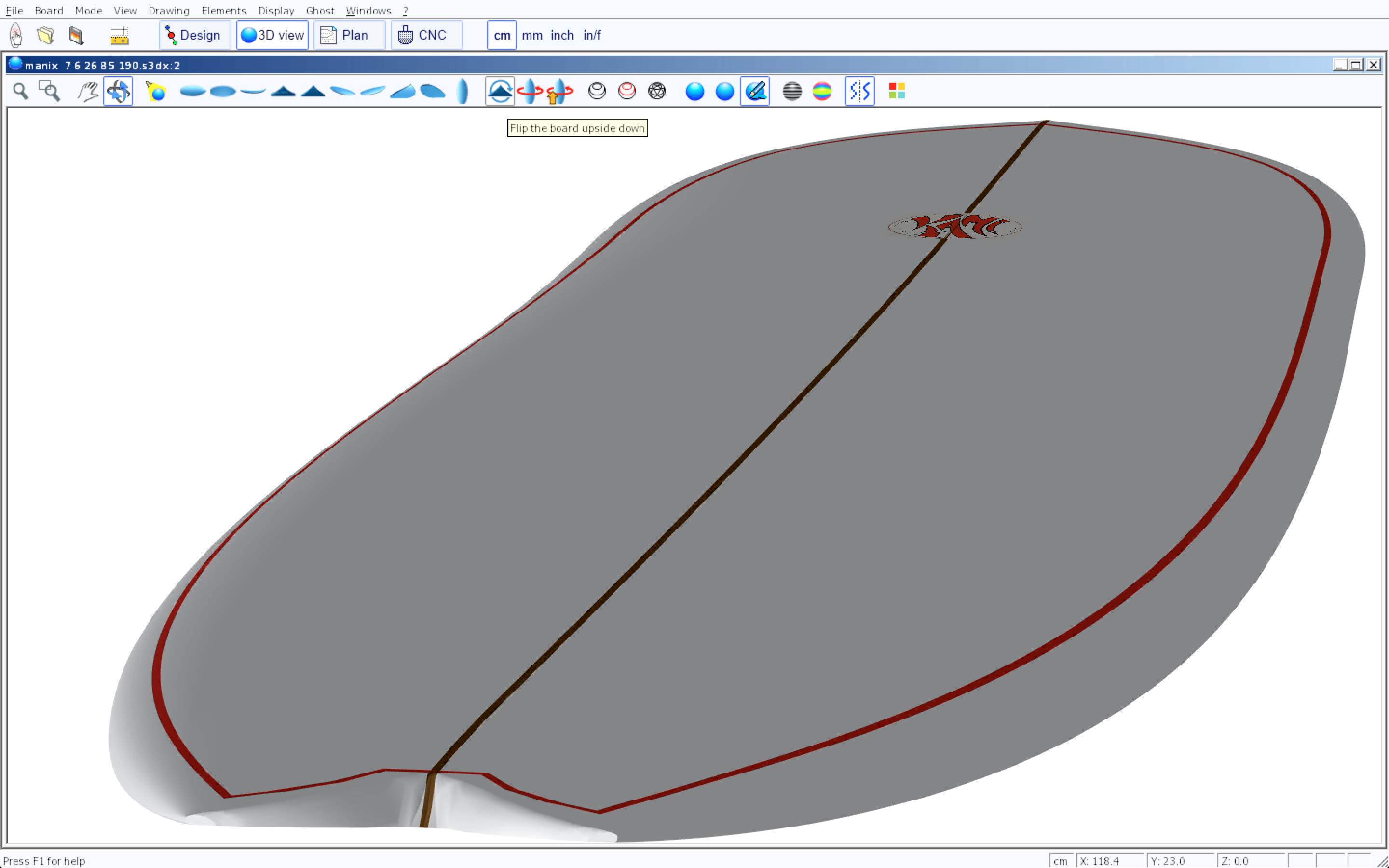Click the zoom magnifier tool
The image size is (1389, 868).
pyautogui.click(x=21, y=91)
